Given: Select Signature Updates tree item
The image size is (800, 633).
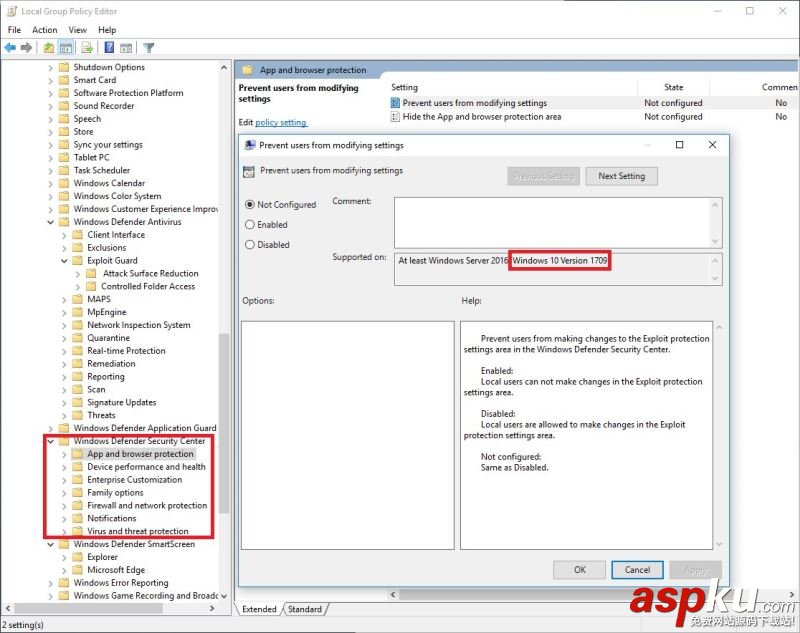Looking at the screenshot, I should point(121,402).
